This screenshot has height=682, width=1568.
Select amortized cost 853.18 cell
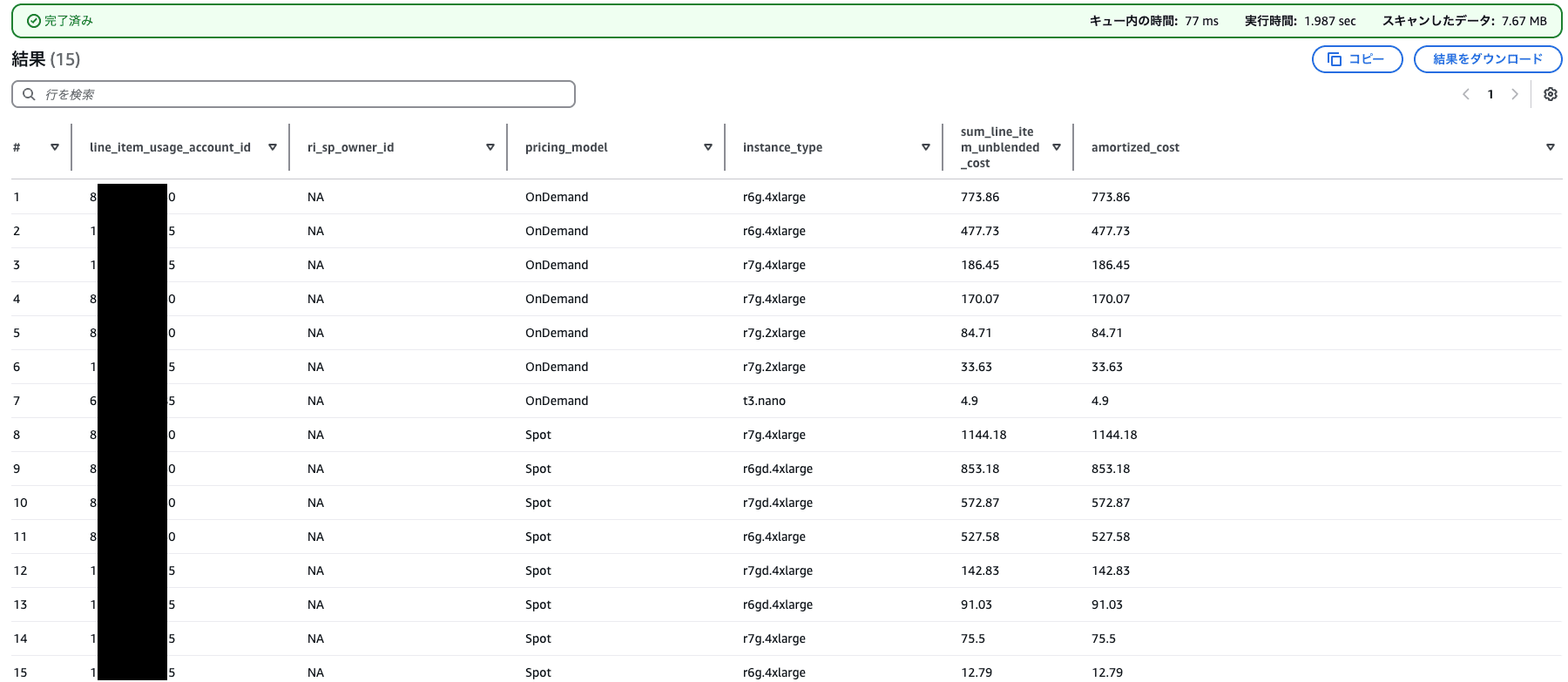point(1111,469)
